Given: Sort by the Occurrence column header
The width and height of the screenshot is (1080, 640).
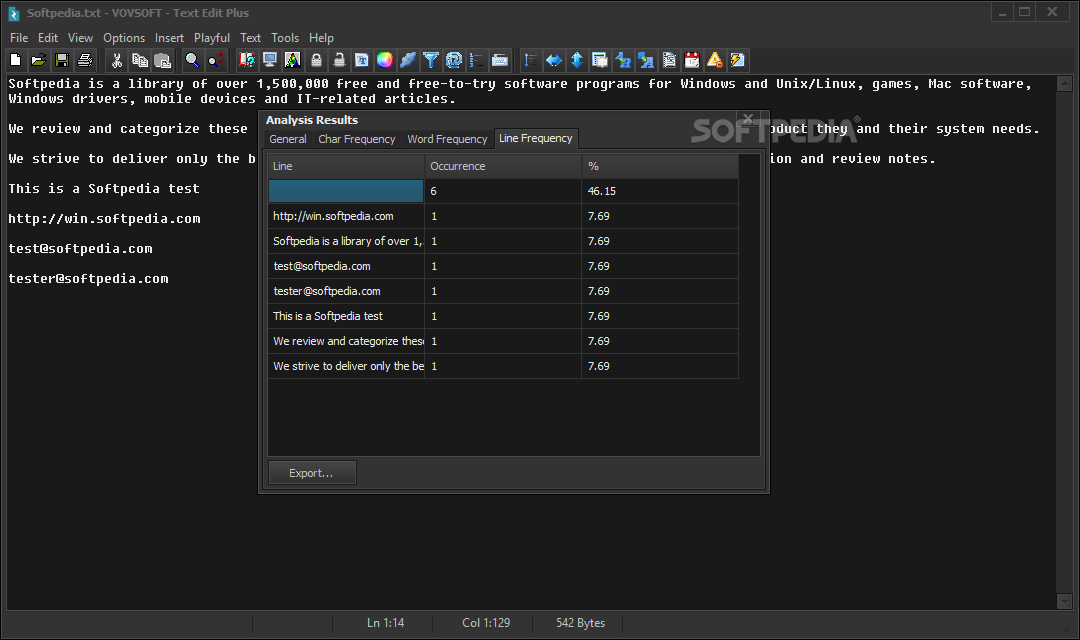Looking at the screenshot, I should pos(503,166).
